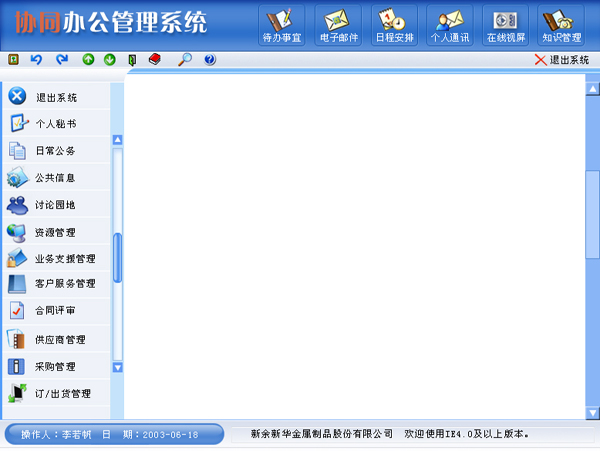Viewport: 600px width, 451px height.
Task: Click the green up arrow icon
Action: click(x=88, y=59)
